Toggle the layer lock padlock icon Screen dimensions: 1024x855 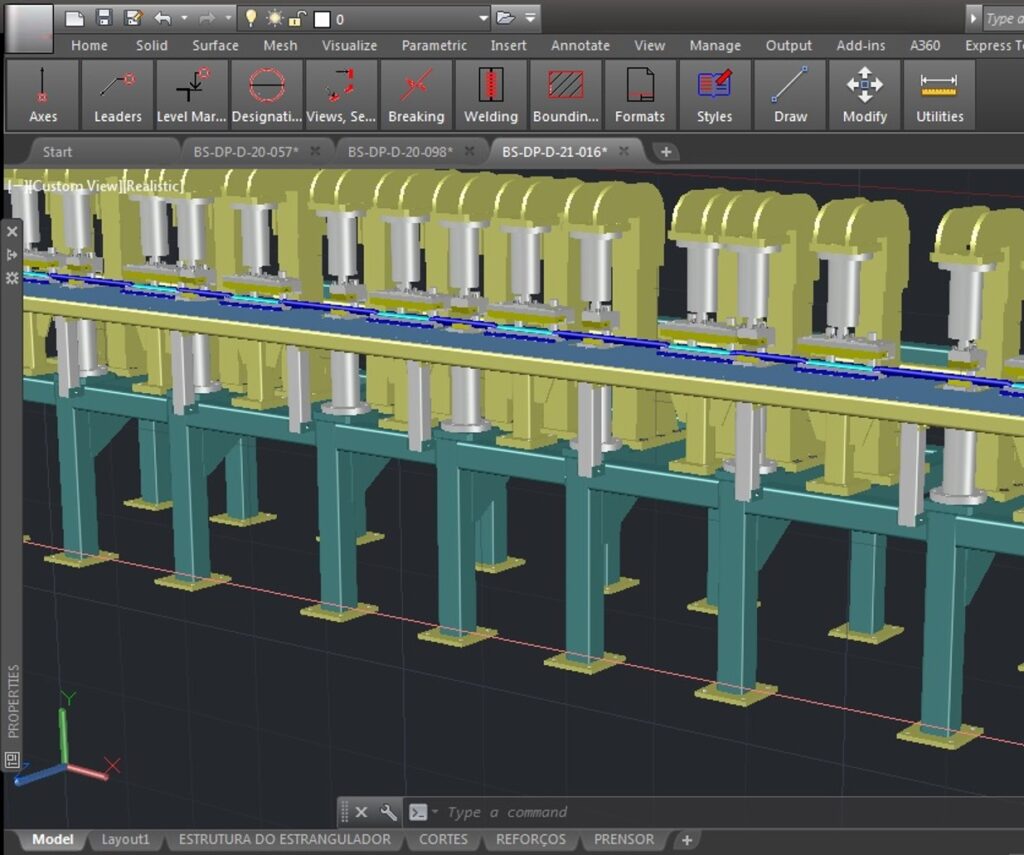click(297, 18)
